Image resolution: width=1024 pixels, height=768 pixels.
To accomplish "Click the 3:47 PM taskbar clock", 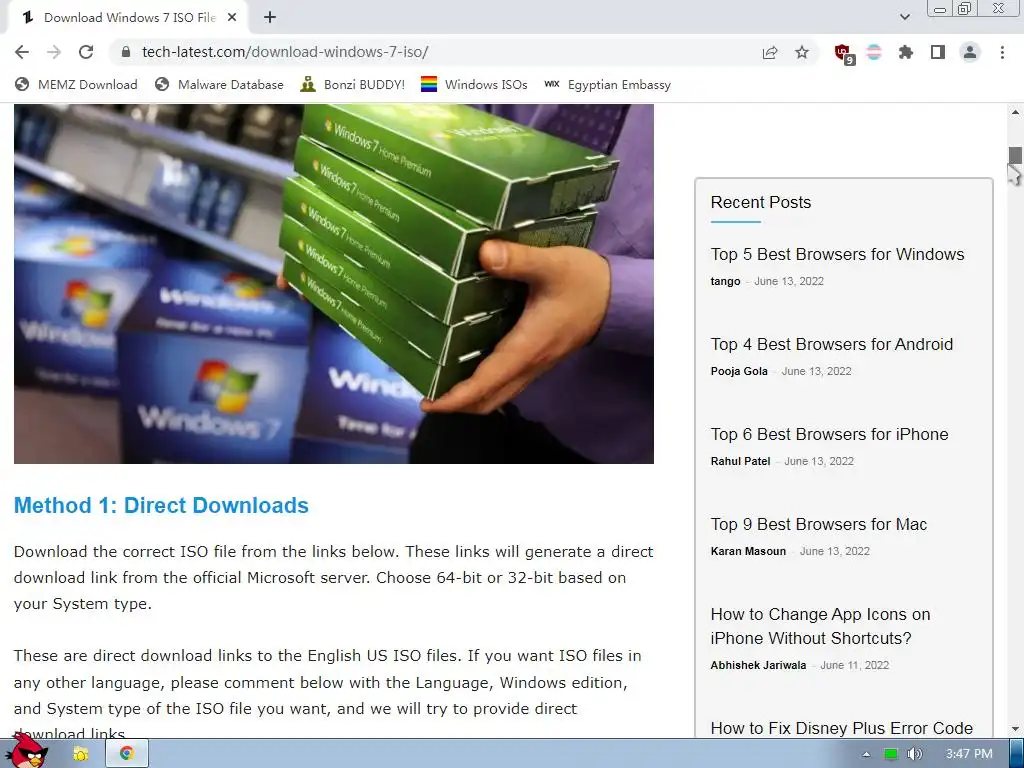I will [x=969, y=754].
